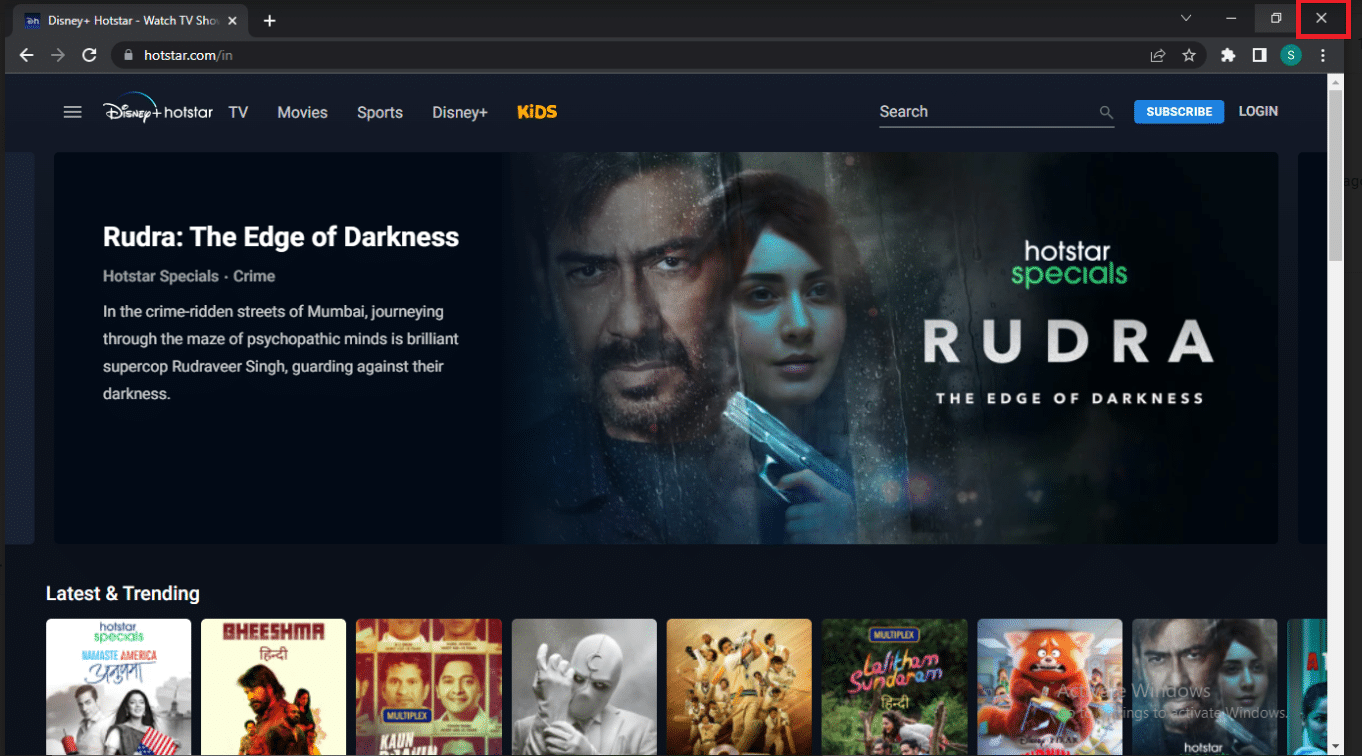This screenshot has width=1362, height=756.
Task: Switch to the KiDS section
Action: (537, 112)
